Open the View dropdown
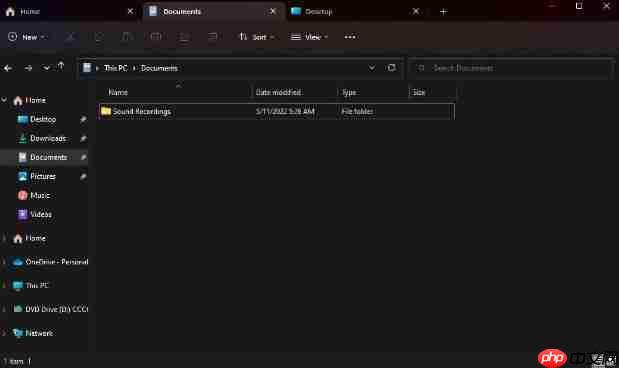The width and height of the screenshot is (619, 368). (x=309, y=37)
